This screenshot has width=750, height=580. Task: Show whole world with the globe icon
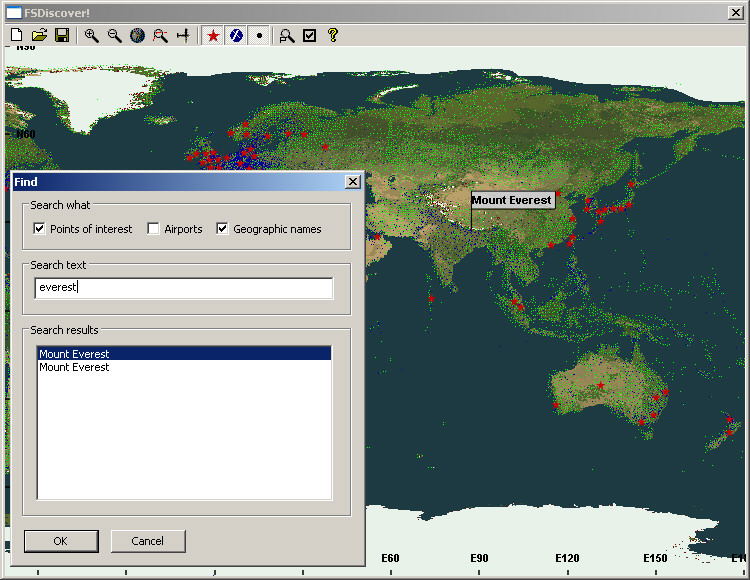click(137, 35)
